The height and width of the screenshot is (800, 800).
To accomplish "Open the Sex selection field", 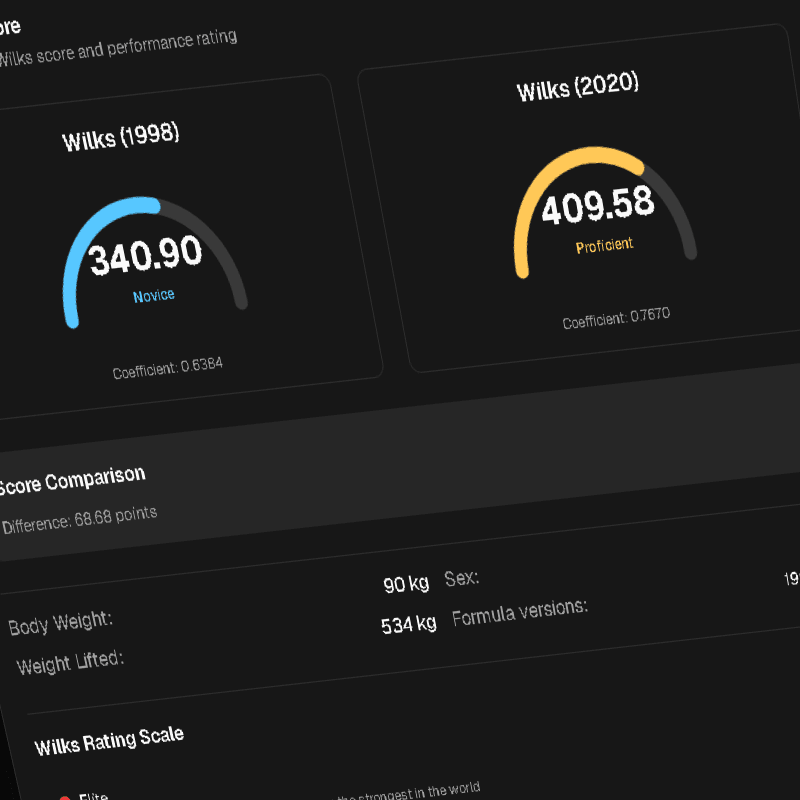I will coord(463,578).
